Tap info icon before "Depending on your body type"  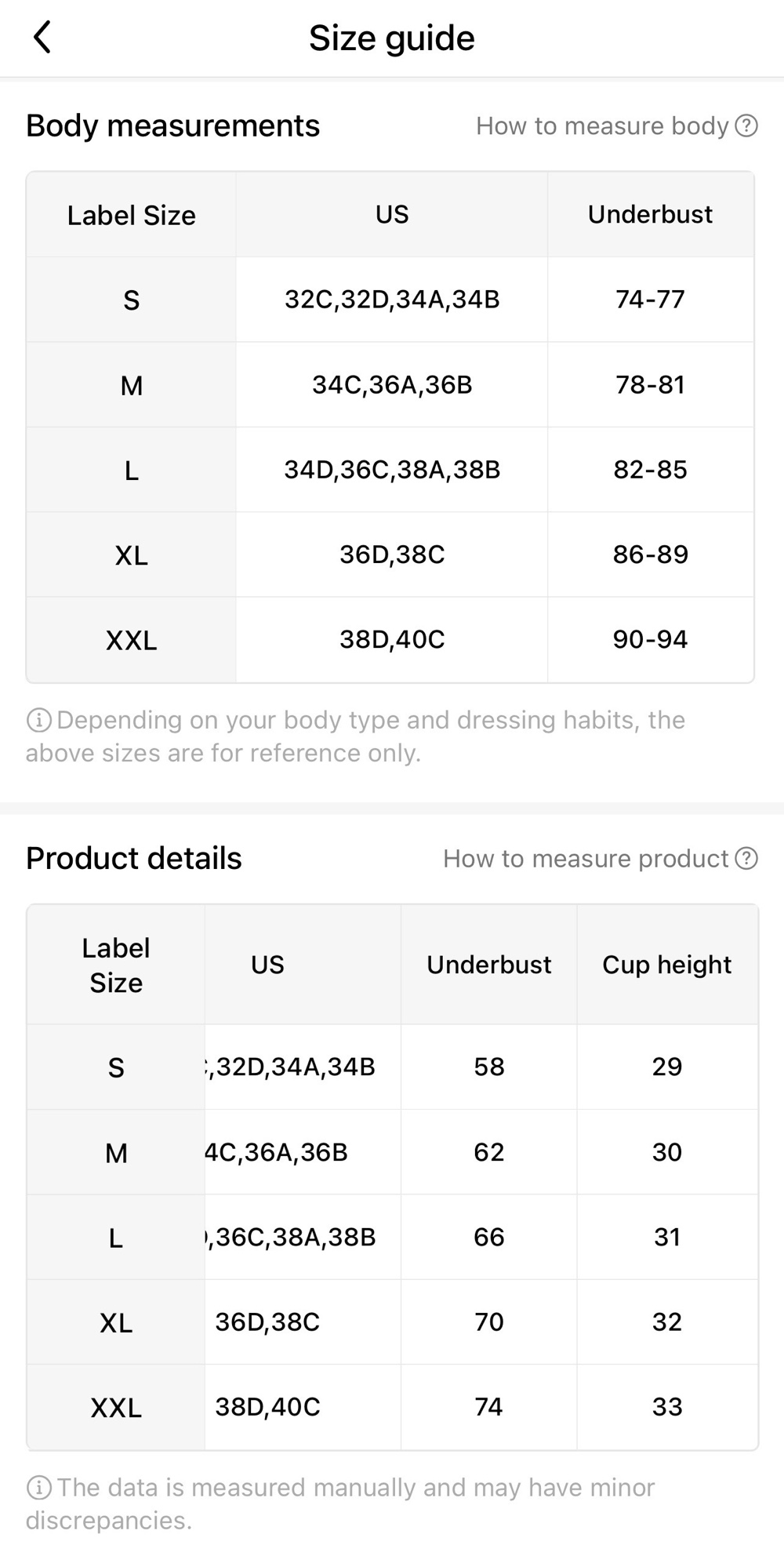point(38,720)
